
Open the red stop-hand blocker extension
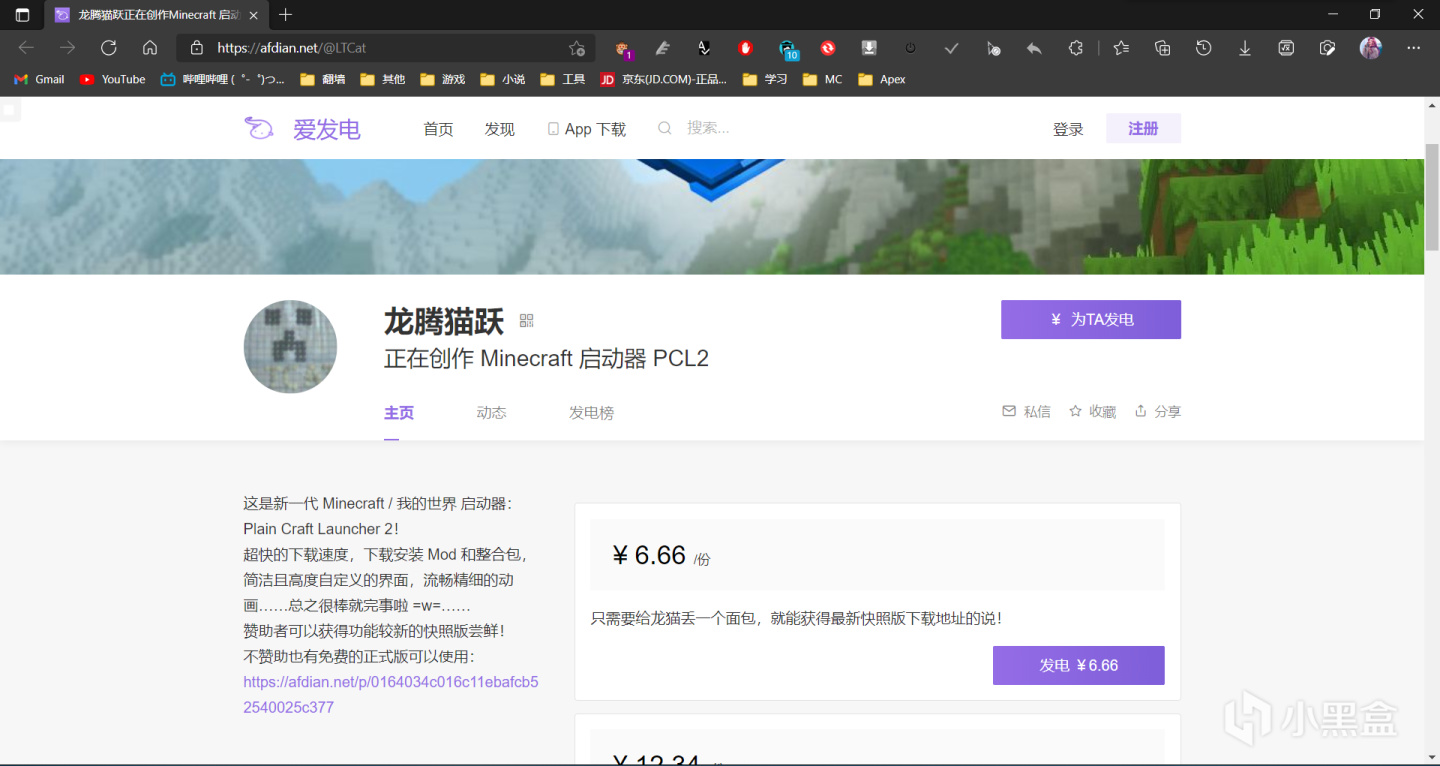click(745, 47)
